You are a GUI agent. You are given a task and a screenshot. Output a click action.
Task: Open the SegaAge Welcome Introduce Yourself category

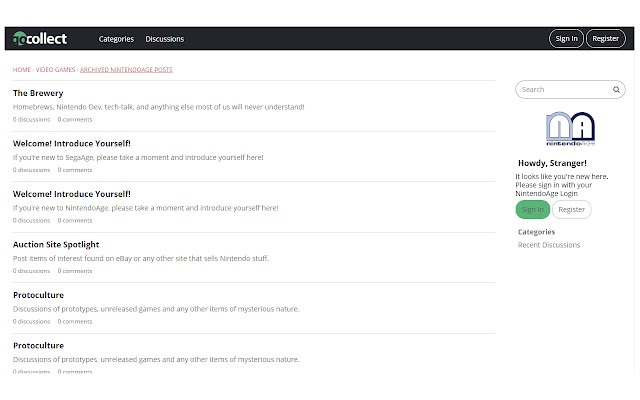[x=71, y=143]
